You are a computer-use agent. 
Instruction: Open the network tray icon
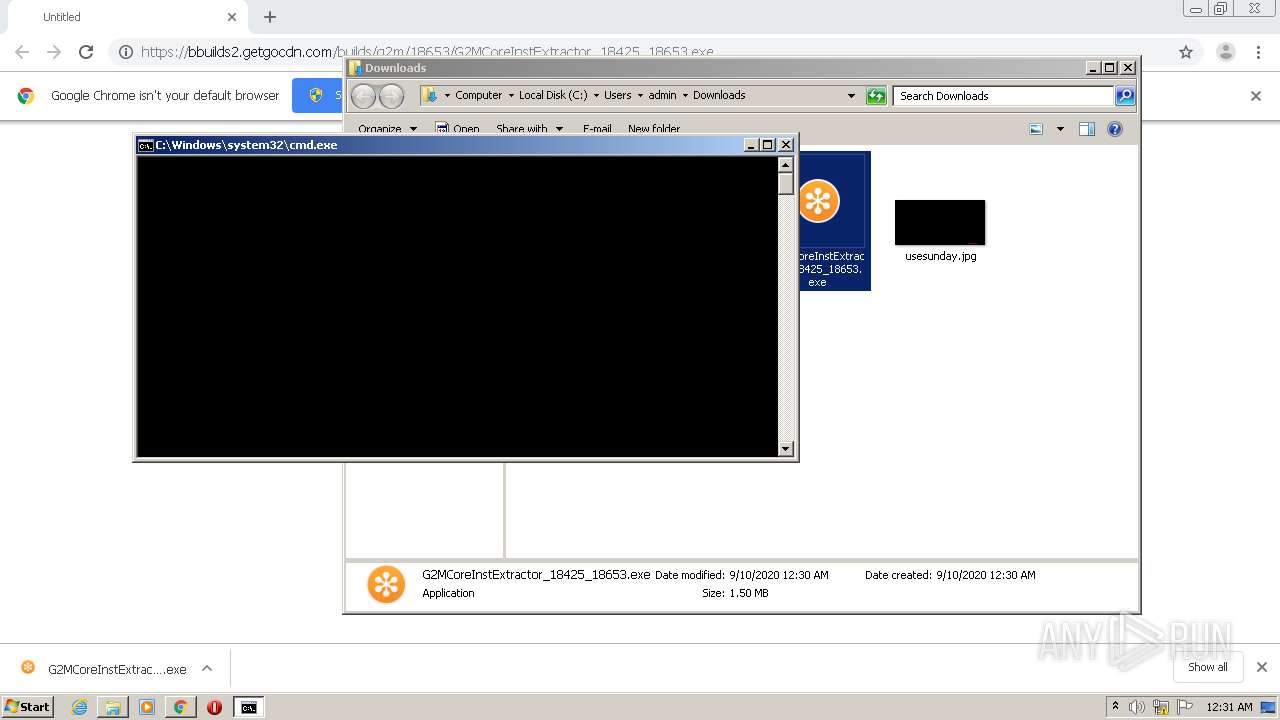1161,707
